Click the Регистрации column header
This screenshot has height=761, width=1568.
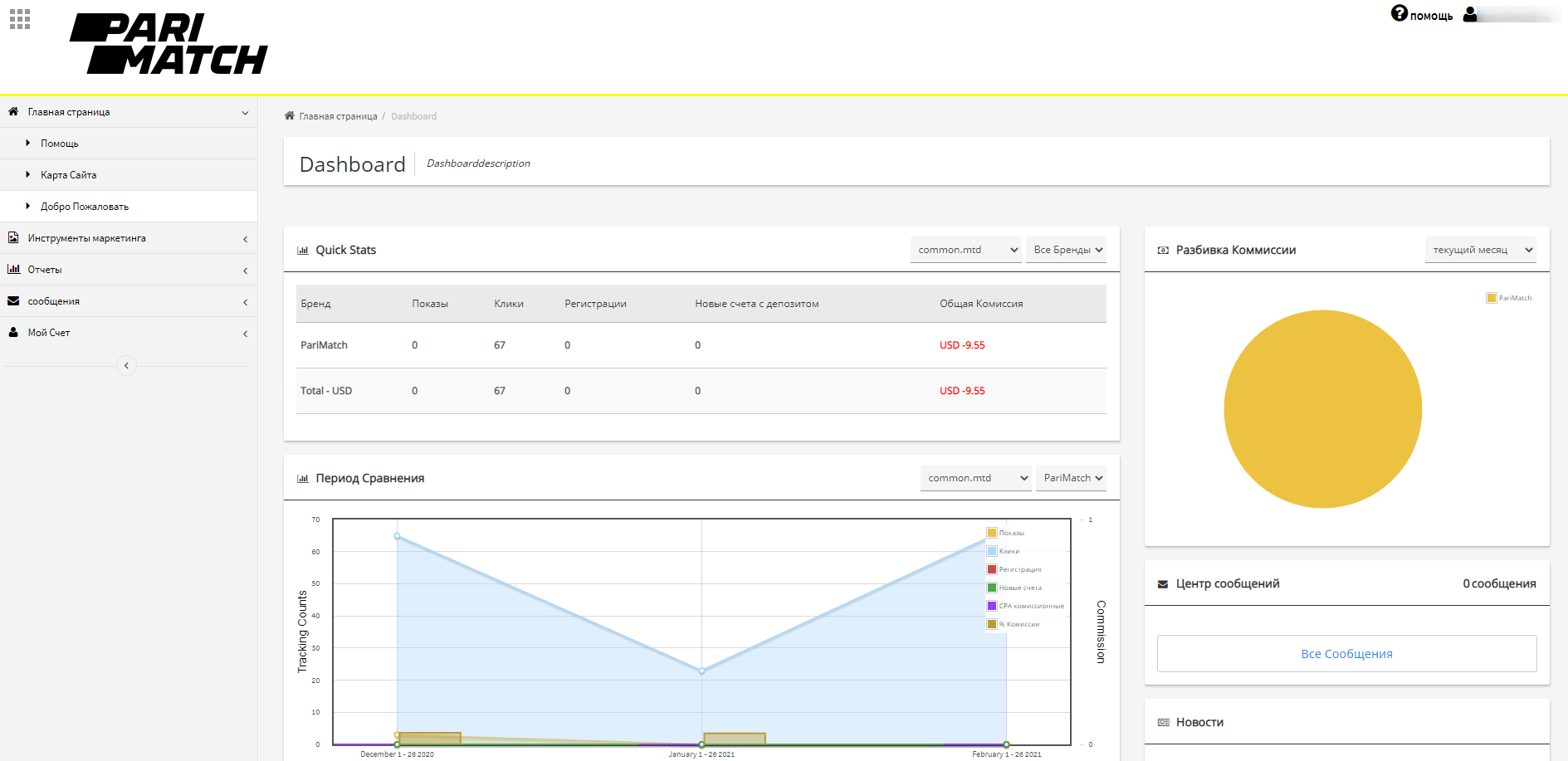click(x=595, y=304)
